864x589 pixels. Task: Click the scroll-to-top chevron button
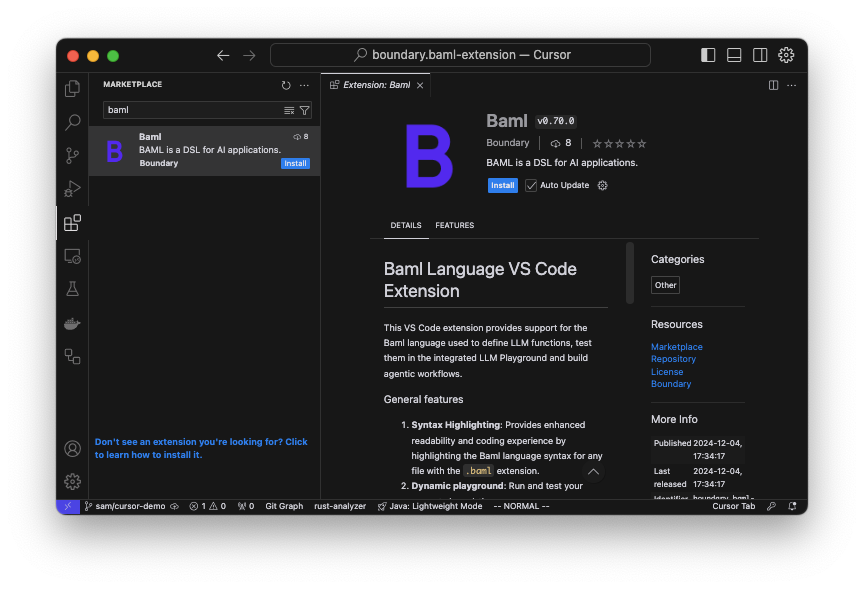pyautogui.click(x=593, y=472)
